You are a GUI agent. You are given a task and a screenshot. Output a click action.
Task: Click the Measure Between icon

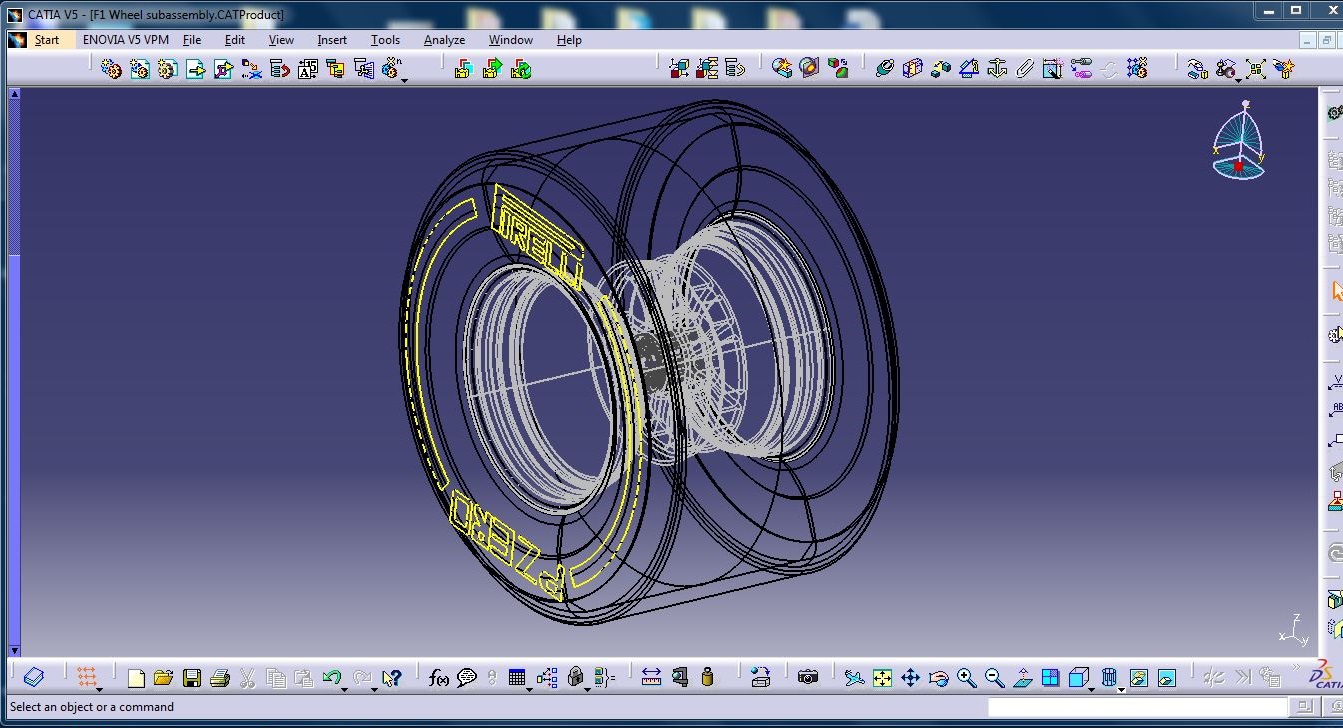pos(652,678)
